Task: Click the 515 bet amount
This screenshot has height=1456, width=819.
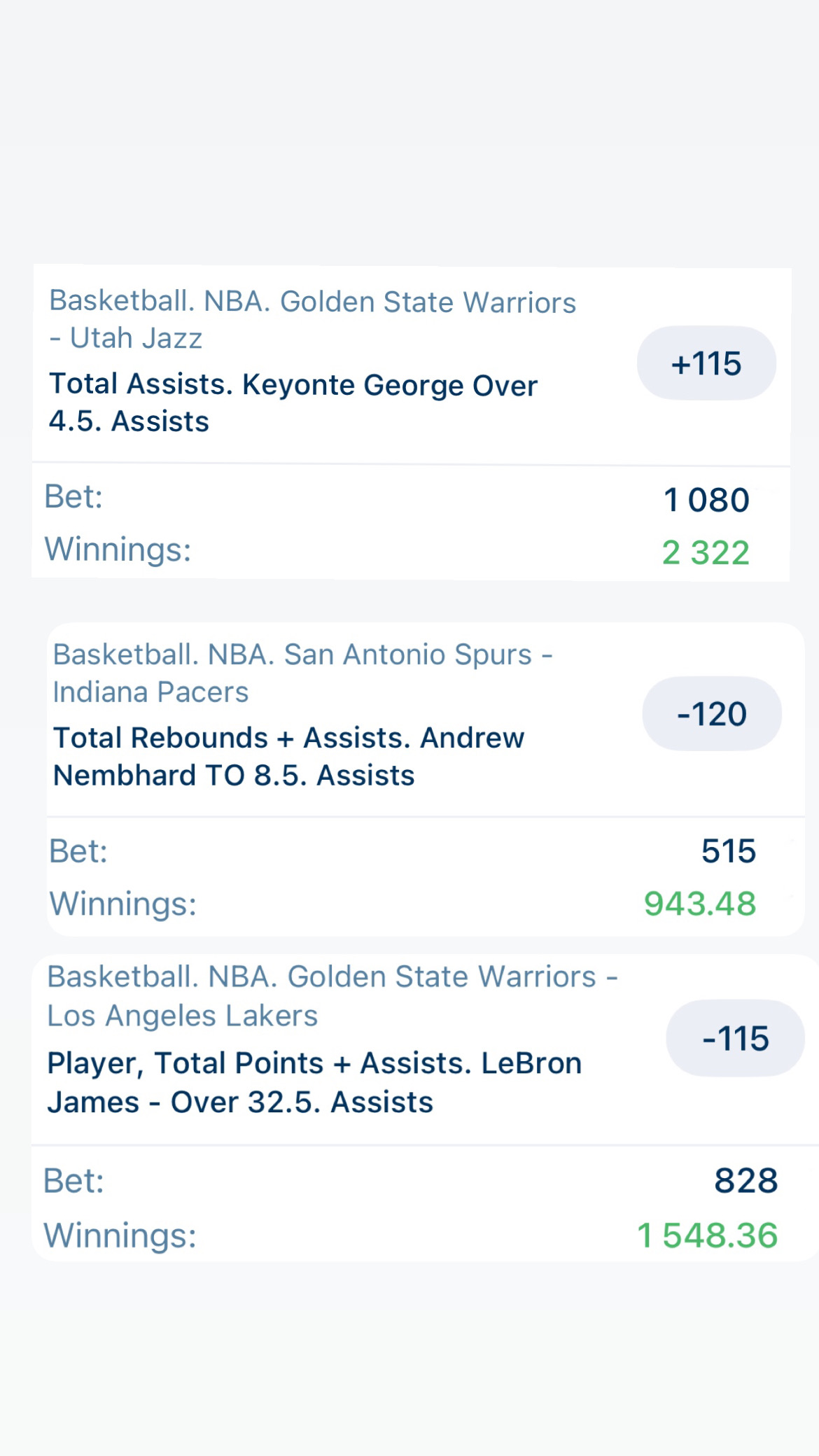Action: [728, 851]
